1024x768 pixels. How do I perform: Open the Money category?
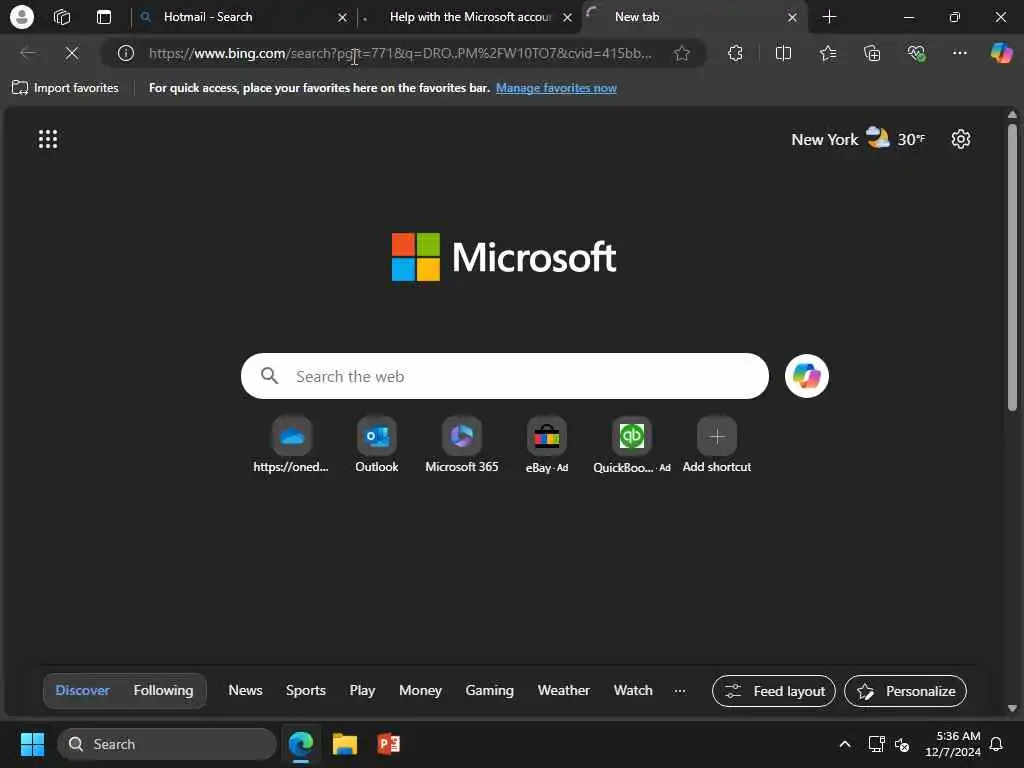click(420, 690)
